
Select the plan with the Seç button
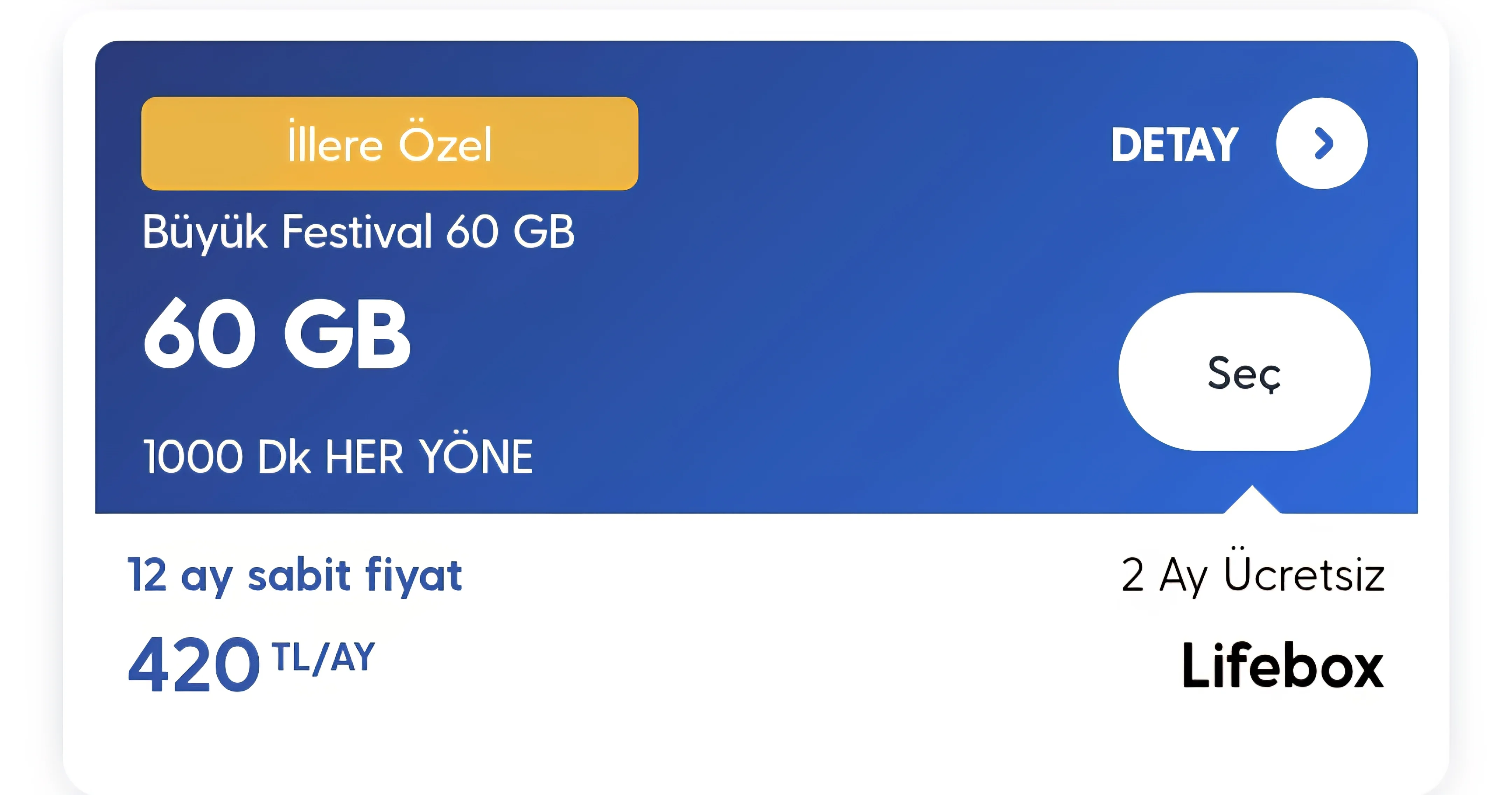[x=1244, y=371]
